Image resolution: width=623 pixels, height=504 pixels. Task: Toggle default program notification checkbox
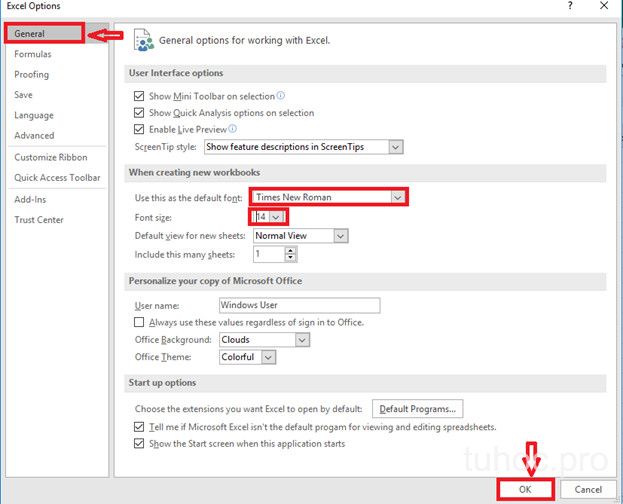click(139, 427)
